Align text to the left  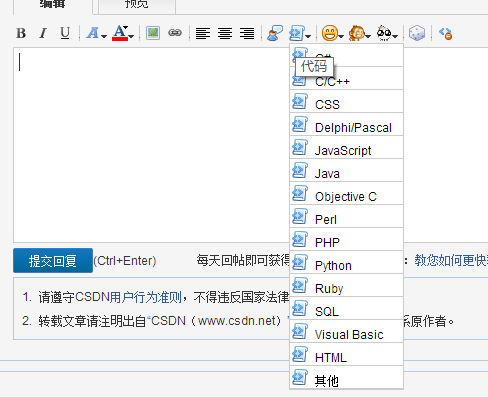pyautogui.click(x=203, y=33)
